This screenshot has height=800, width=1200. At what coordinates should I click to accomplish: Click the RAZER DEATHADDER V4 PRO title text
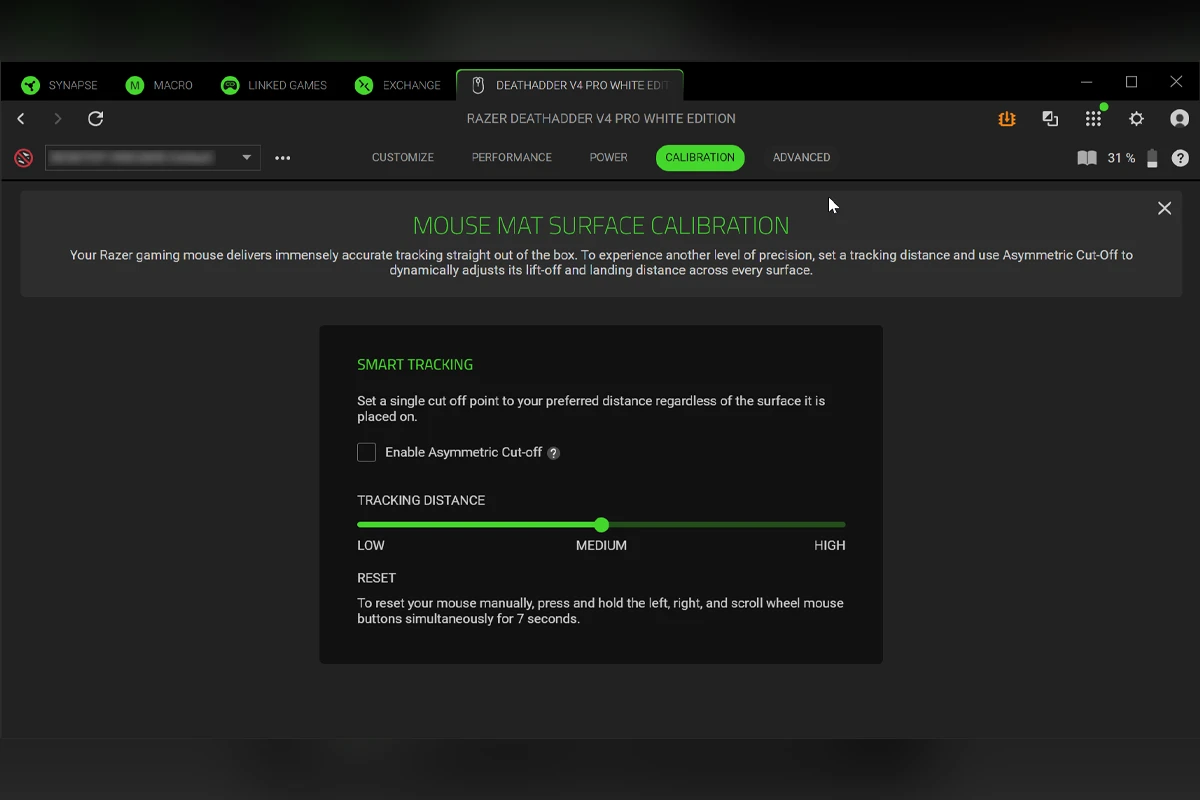click(x=601, y=119)
